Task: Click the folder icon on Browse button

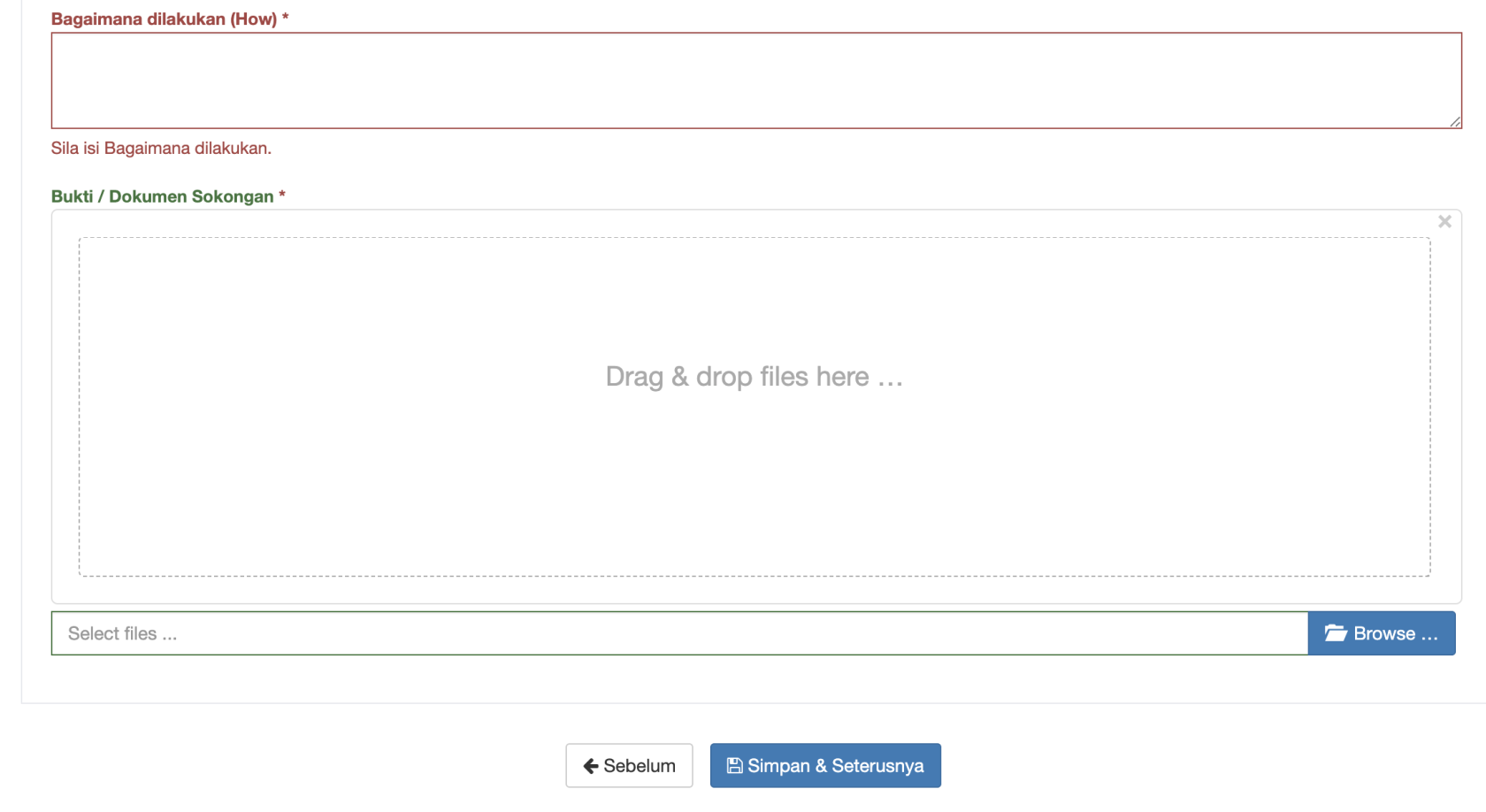Action: tap(1336, 633)
